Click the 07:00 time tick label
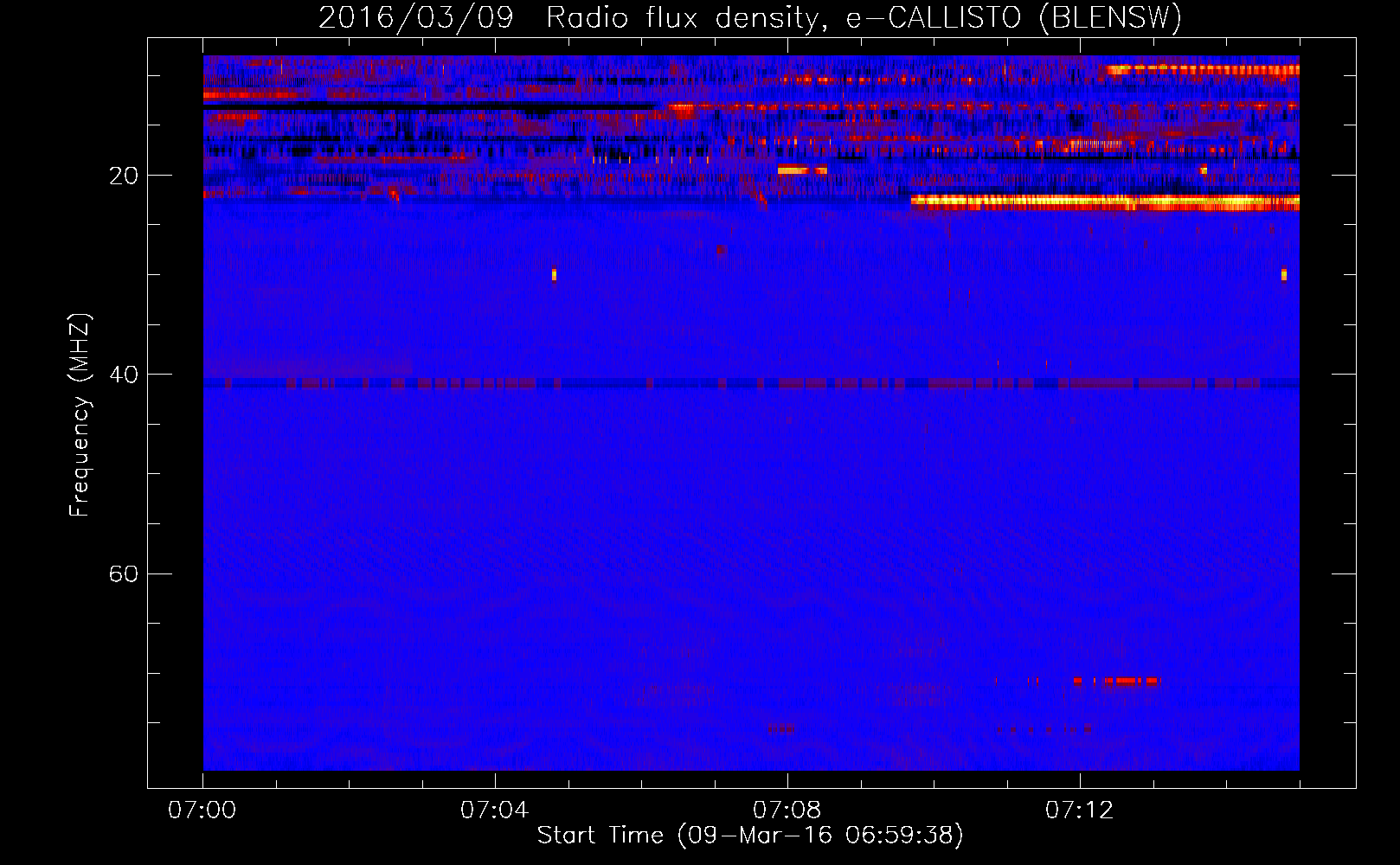1400x865 pixels. pos(202,810)
